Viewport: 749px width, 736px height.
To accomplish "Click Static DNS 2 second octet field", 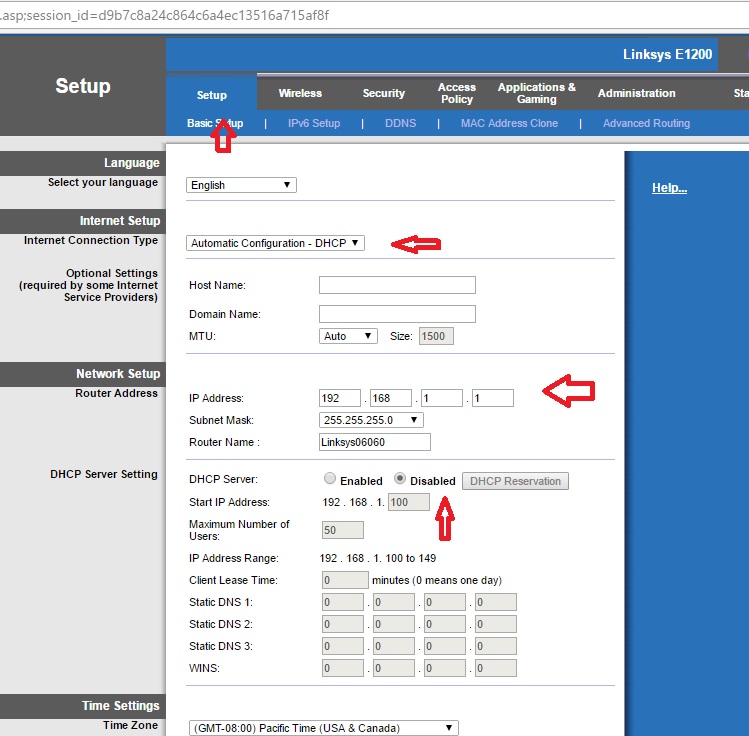I will [394, 624].
